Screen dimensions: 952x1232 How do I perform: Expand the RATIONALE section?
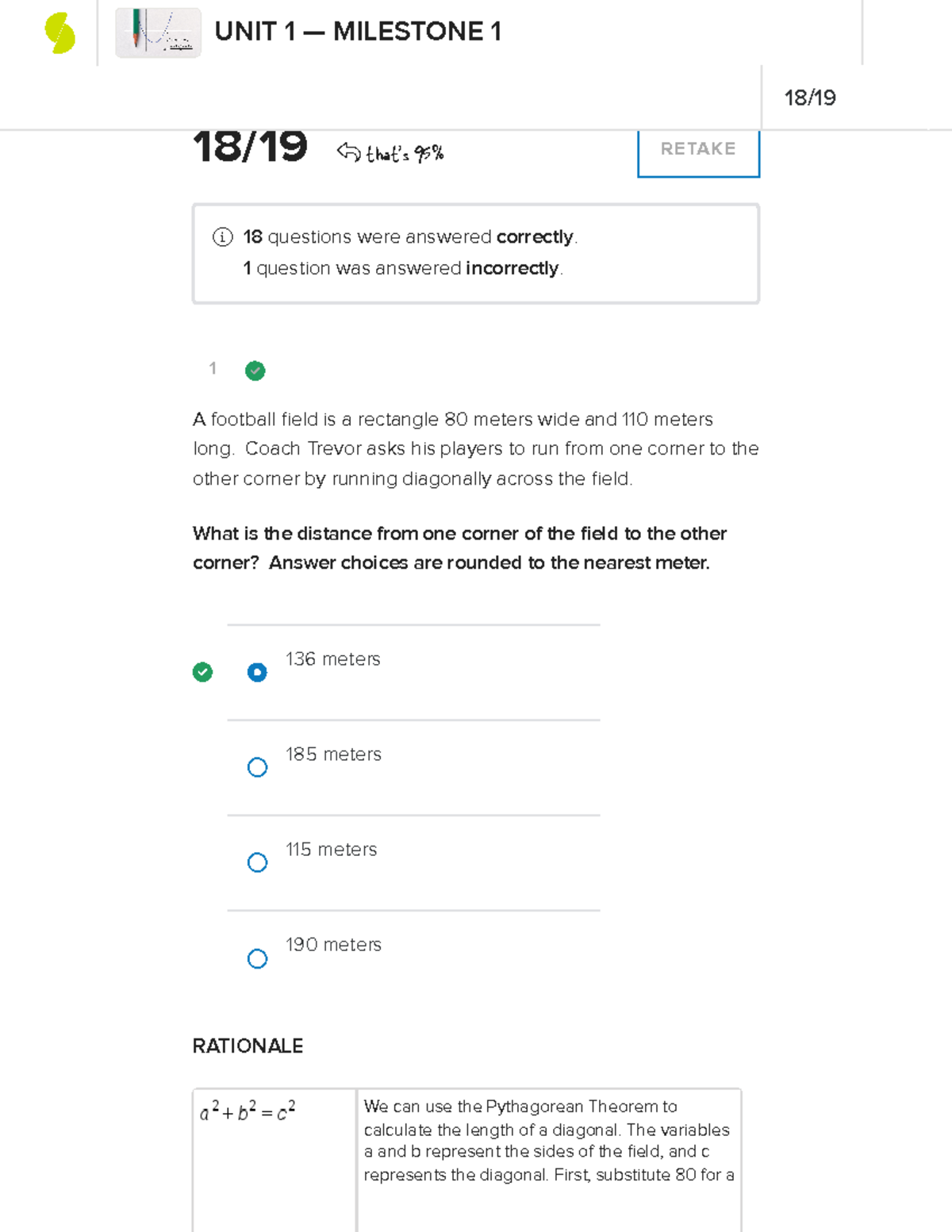(247, 1046)
